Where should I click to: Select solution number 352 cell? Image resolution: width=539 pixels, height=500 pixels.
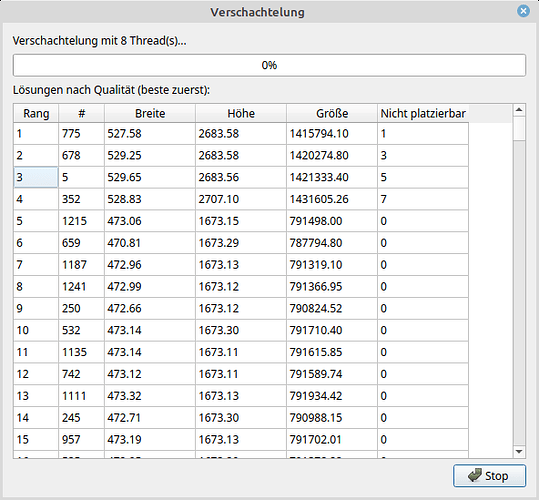click(81, 199)
